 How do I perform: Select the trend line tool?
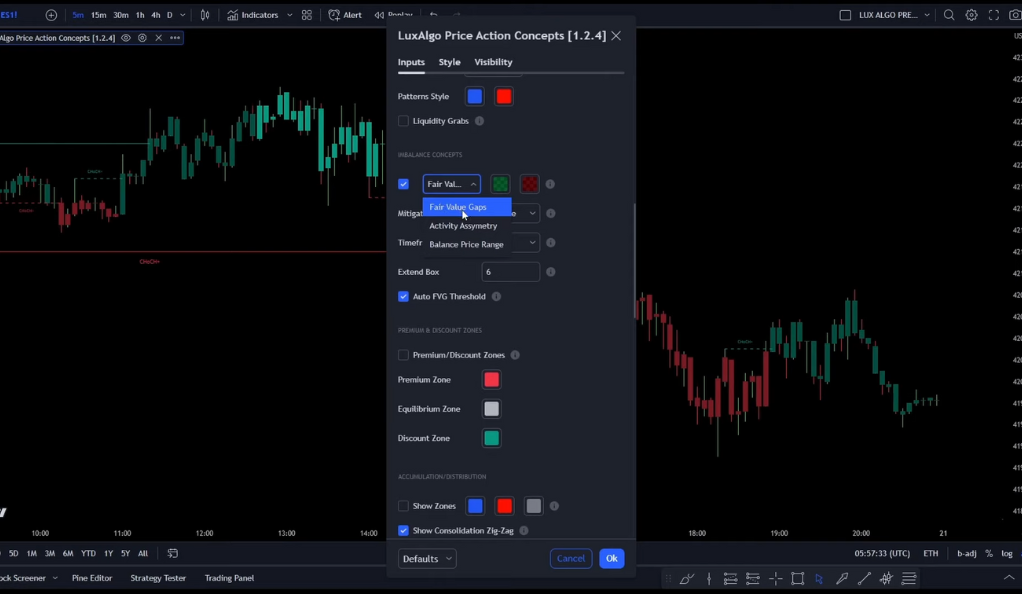(x=864, y=578)
